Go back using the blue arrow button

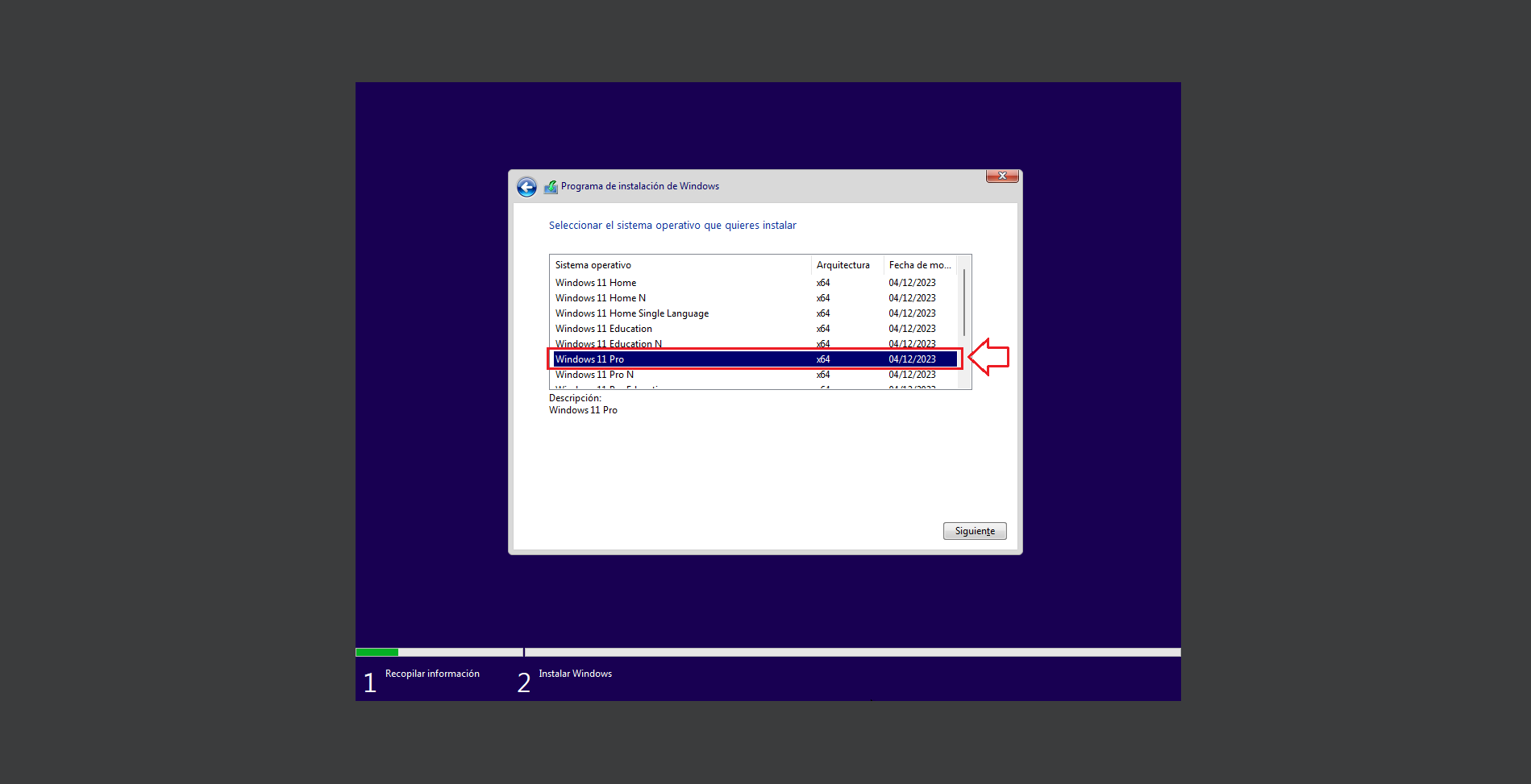tap(526, 187)
